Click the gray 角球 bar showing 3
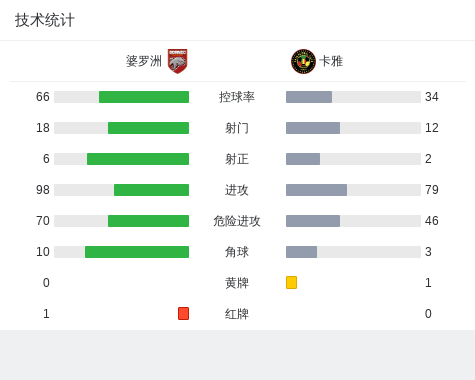The height and width of the screenshot is (380, 475). [301, 252]
